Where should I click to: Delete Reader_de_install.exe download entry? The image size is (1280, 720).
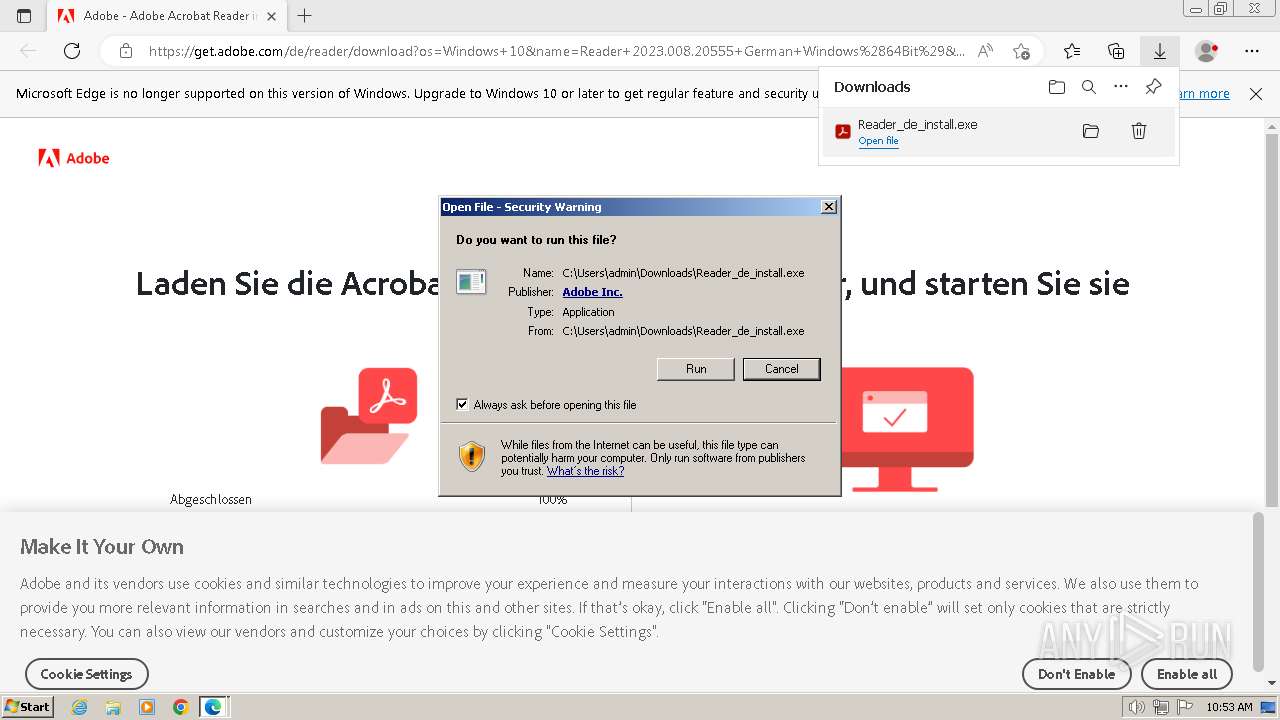1139,131
